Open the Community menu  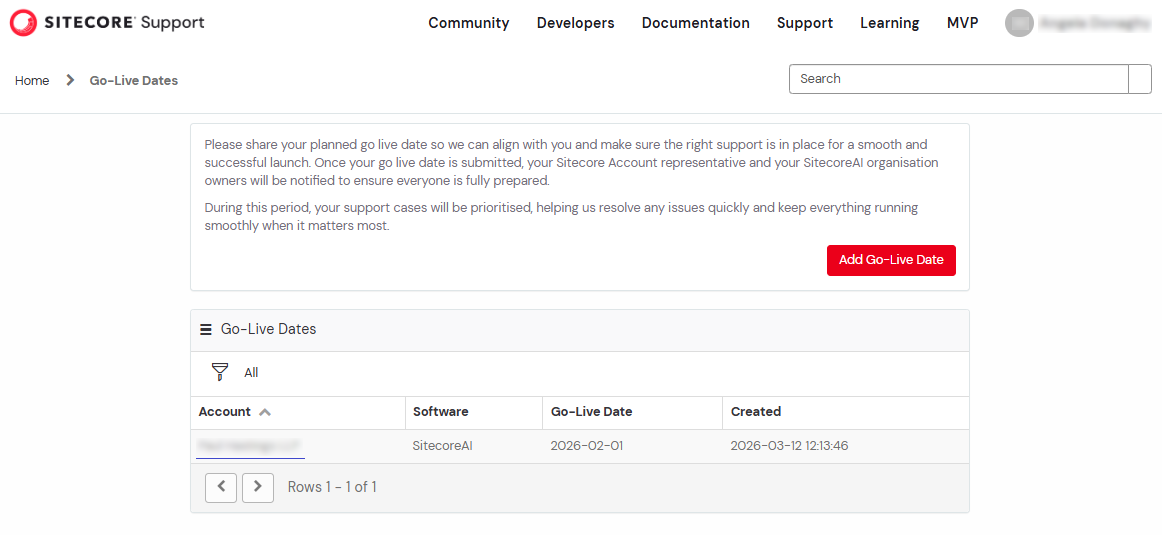468,23
